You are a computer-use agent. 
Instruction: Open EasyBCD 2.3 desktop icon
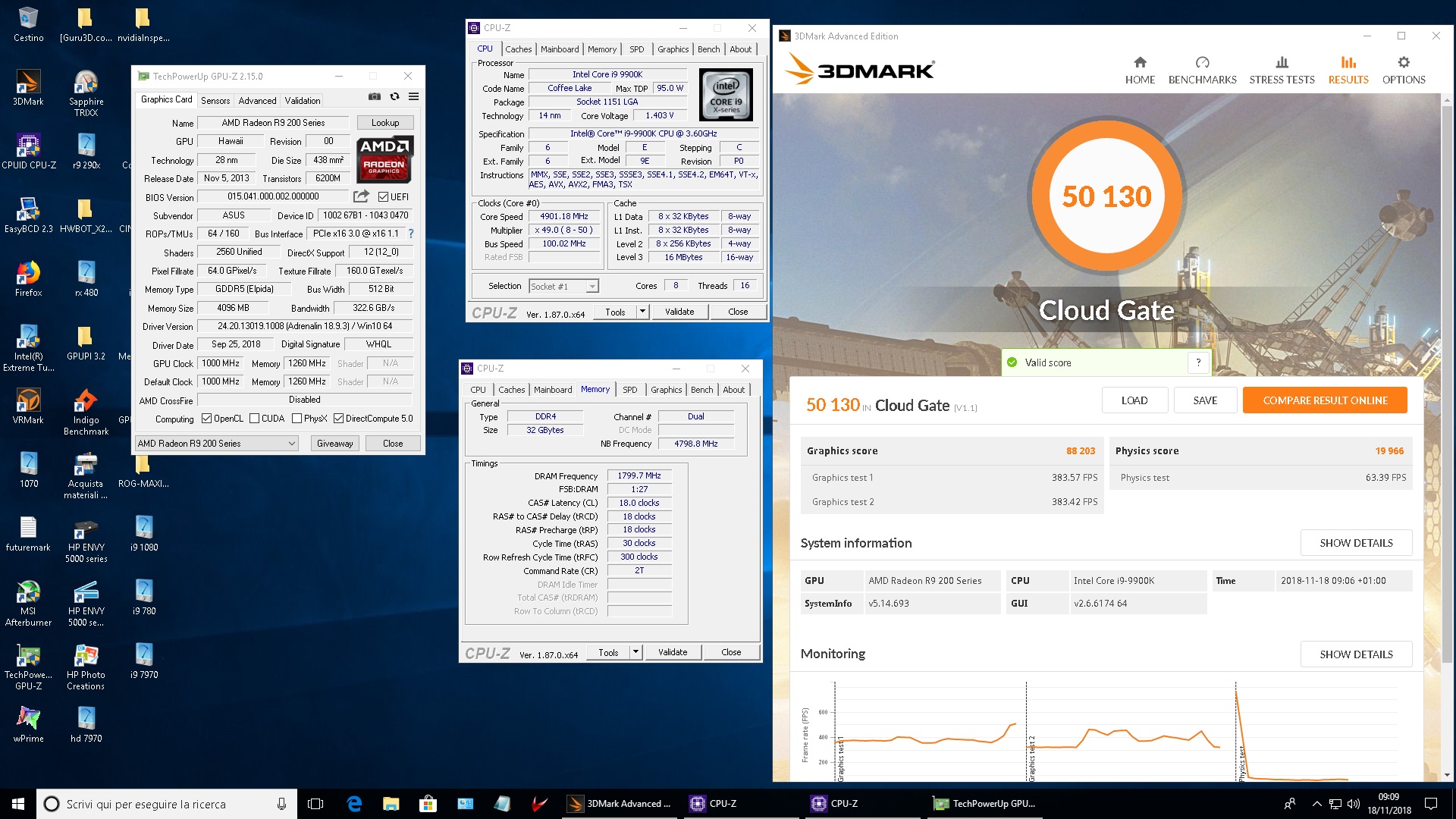coord(28,215)
